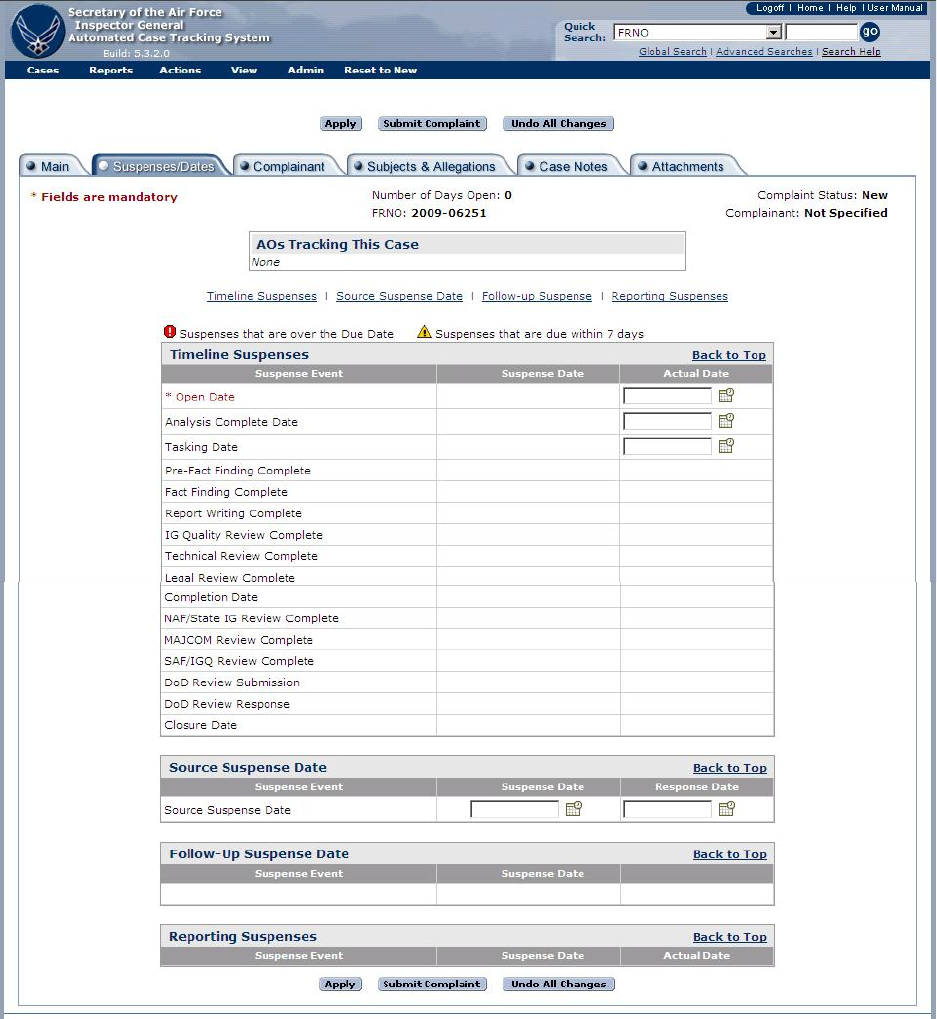
Task: Click the AOs Tracking This Case heading
Action: click(337, 244)
